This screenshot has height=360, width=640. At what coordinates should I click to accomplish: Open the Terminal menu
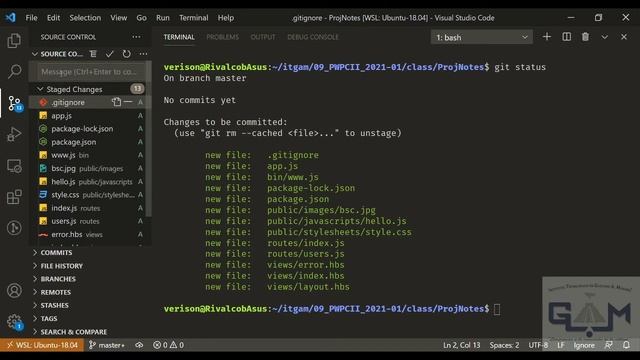point(193,18)
